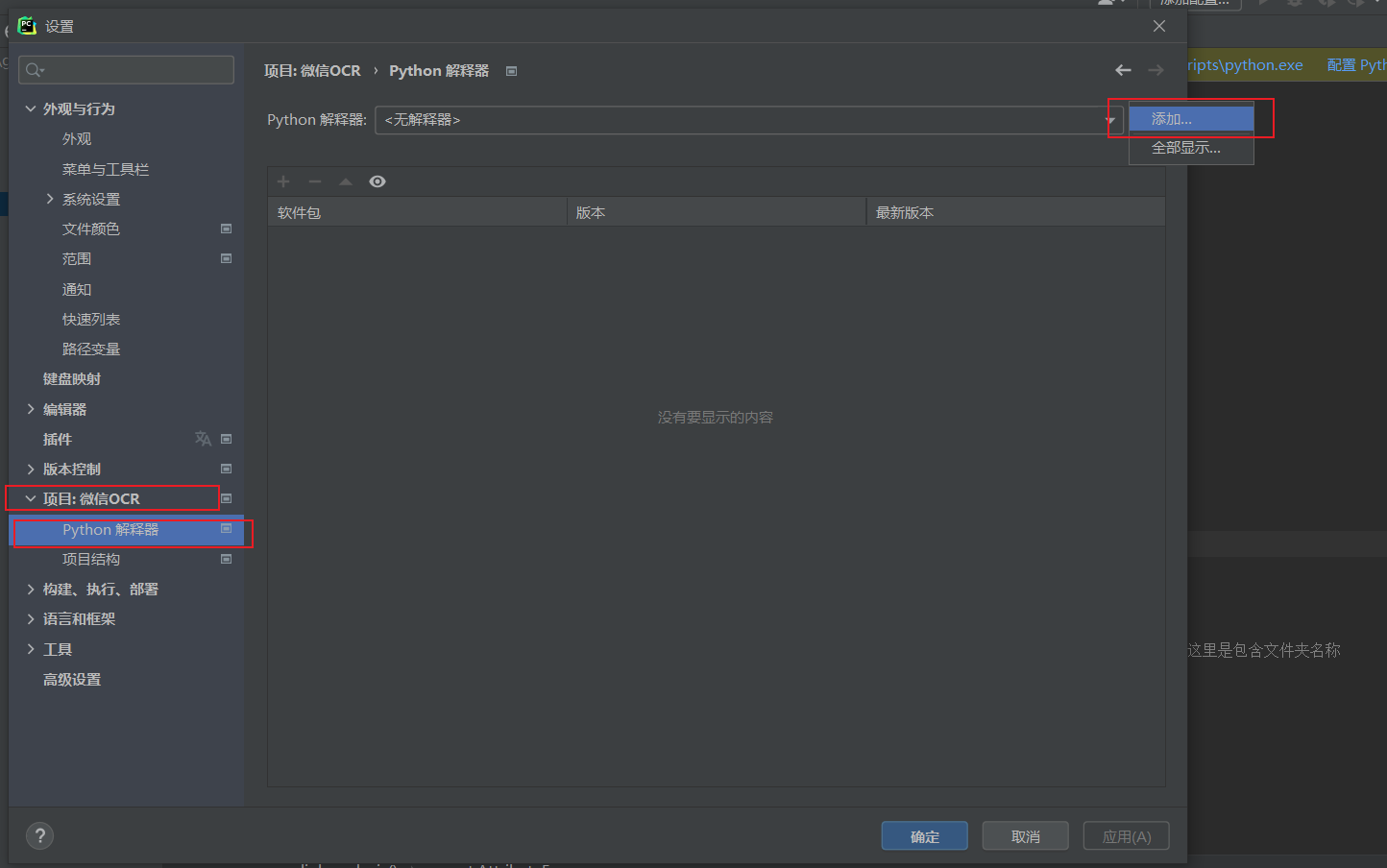Expand the 构建、执行、部署 section
Image resolution: width=1387 pixels, height=868 pixels.
[x=31, y=589]
